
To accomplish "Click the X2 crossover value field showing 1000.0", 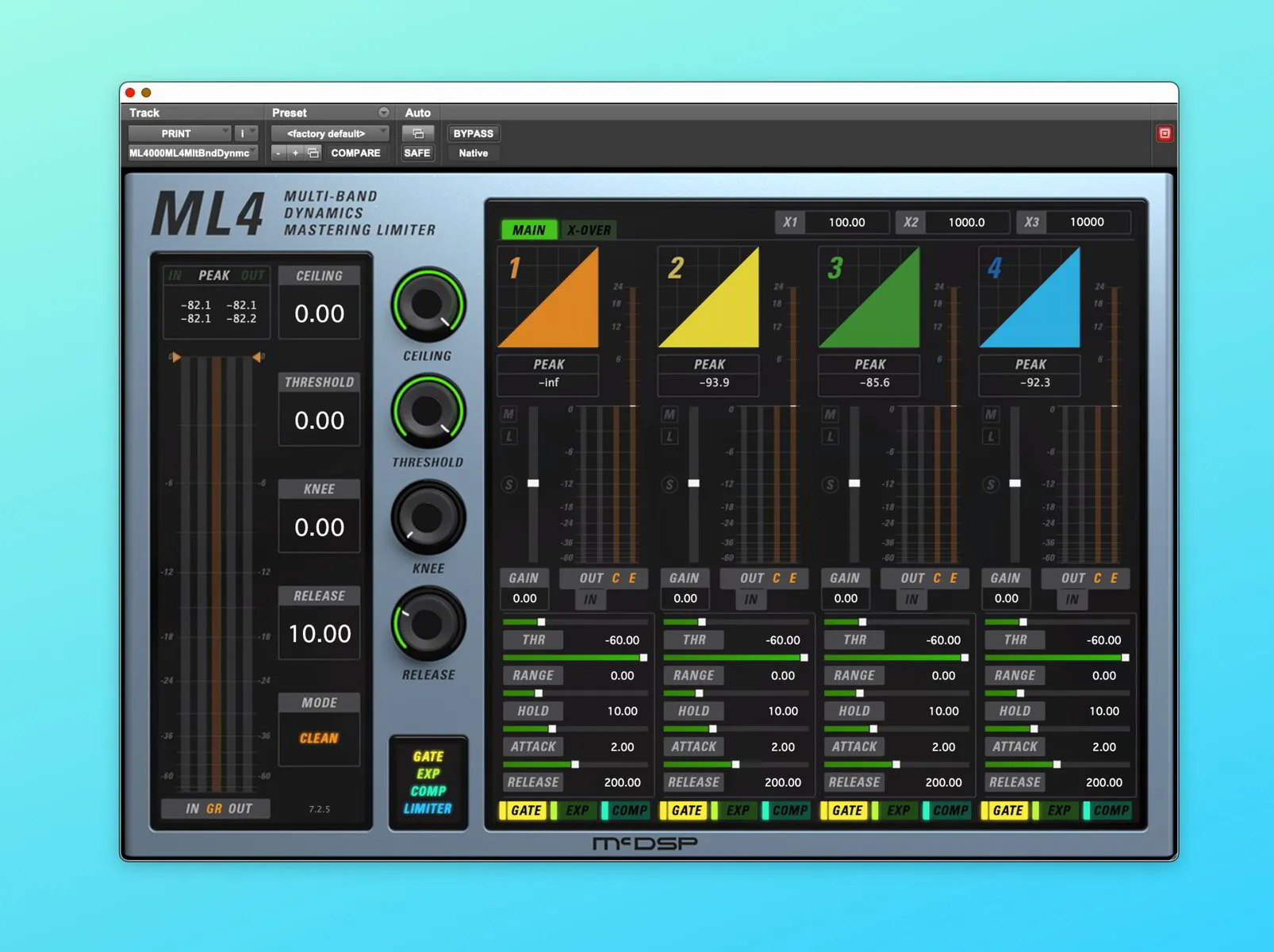I will [x=968, y=222].
